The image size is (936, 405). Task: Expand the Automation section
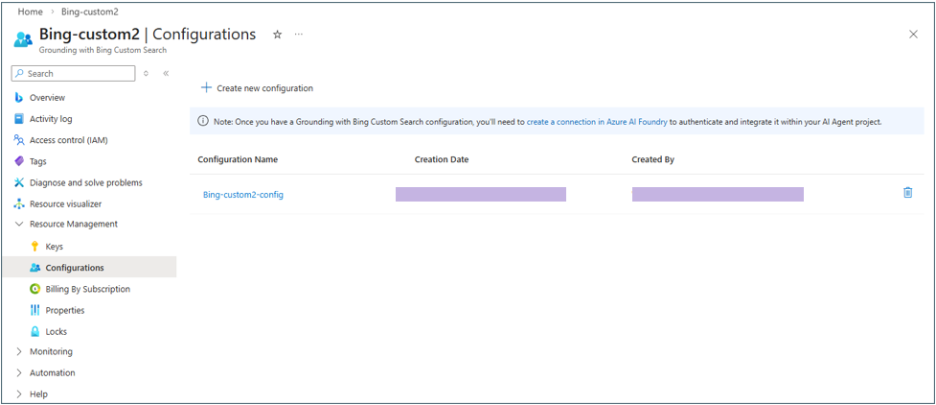pyautogui.click(x=19, y=373)
